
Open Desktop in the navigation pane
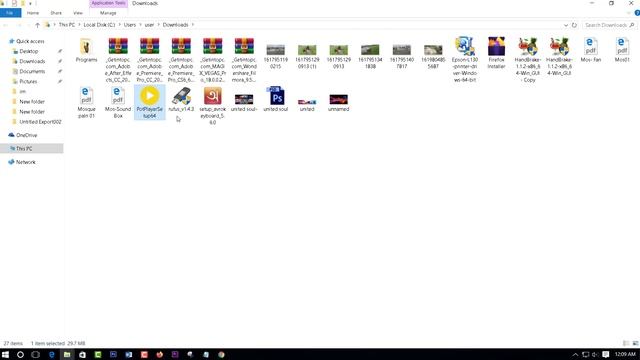29,51
